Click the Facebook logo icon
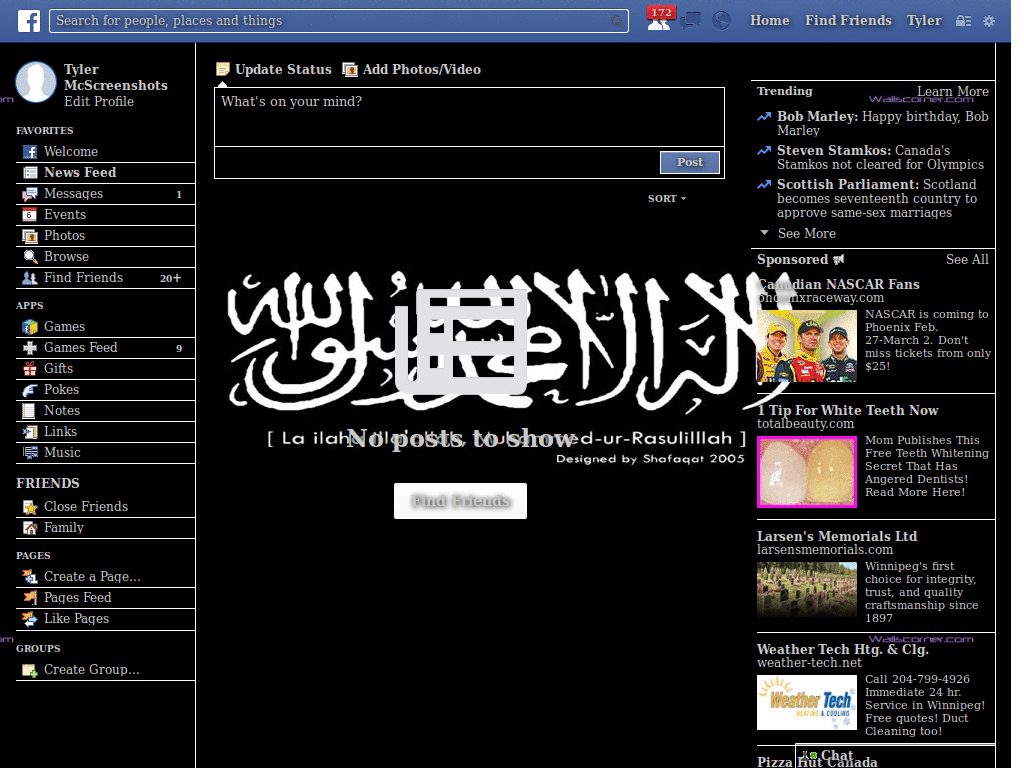The height and width of the screenshot is (768, 1024). tap(28, 21)
